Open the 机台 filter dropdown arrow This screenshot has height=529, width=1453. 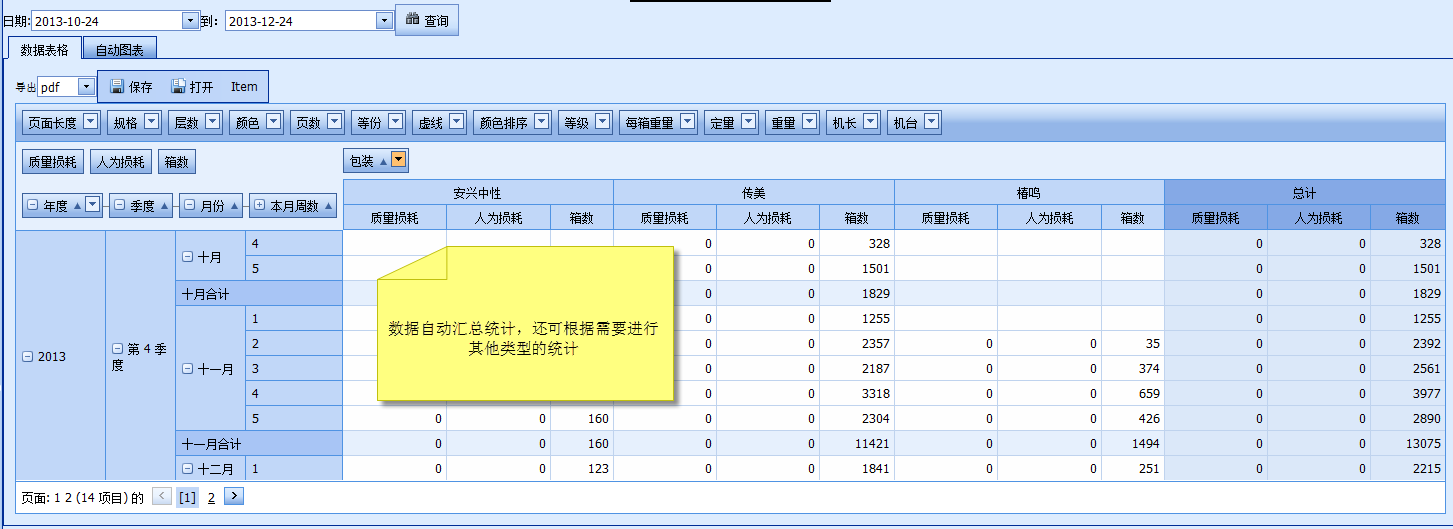(931, 122)
